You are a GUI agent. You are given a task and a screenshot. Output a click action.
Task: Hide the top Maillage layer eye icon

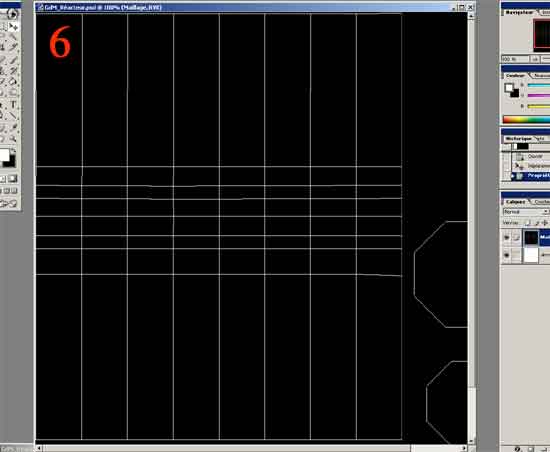(x=506, y=237)
